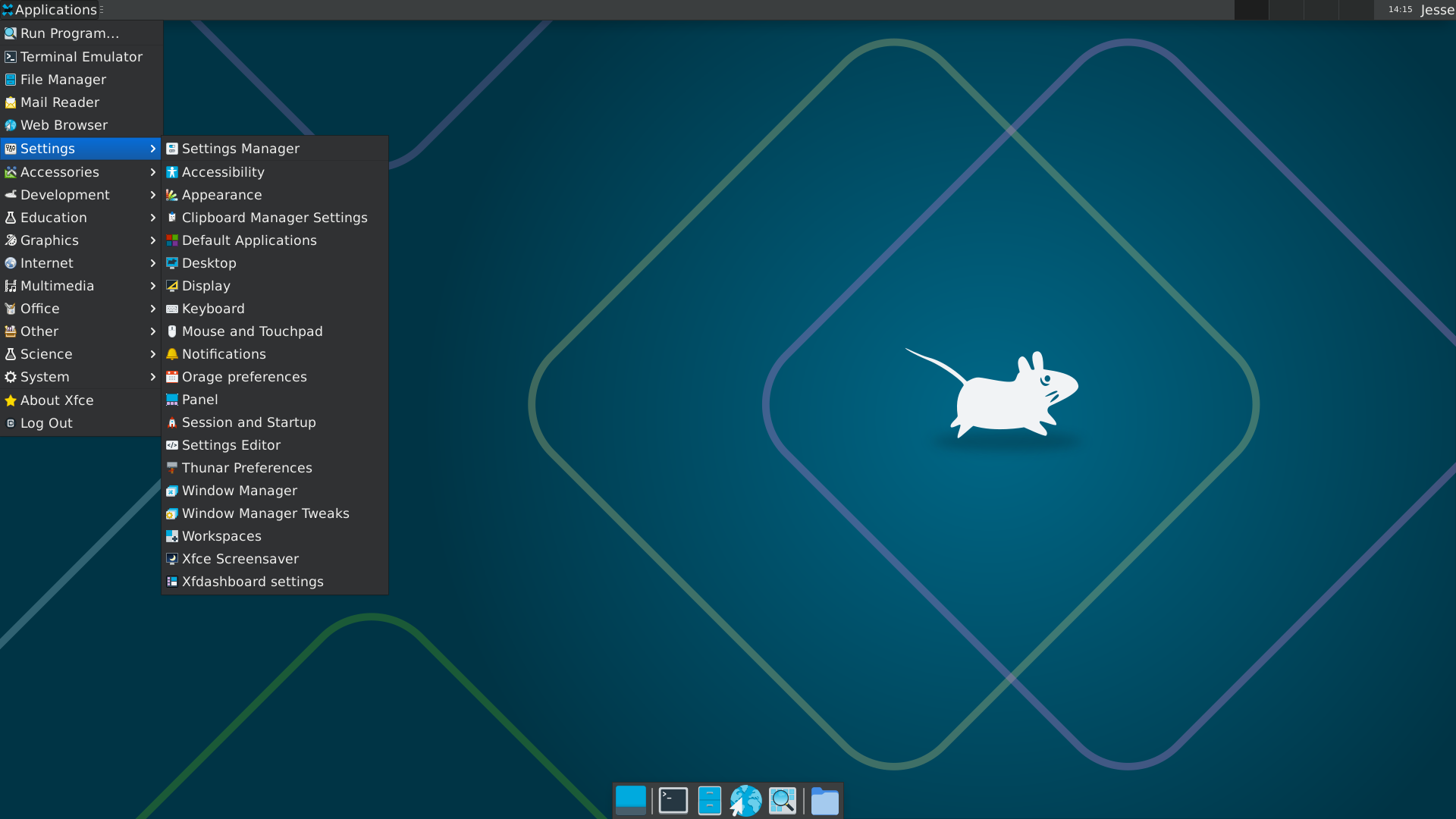
Task: Open File Manager icon in bottom dock
Action: (709, 800)
